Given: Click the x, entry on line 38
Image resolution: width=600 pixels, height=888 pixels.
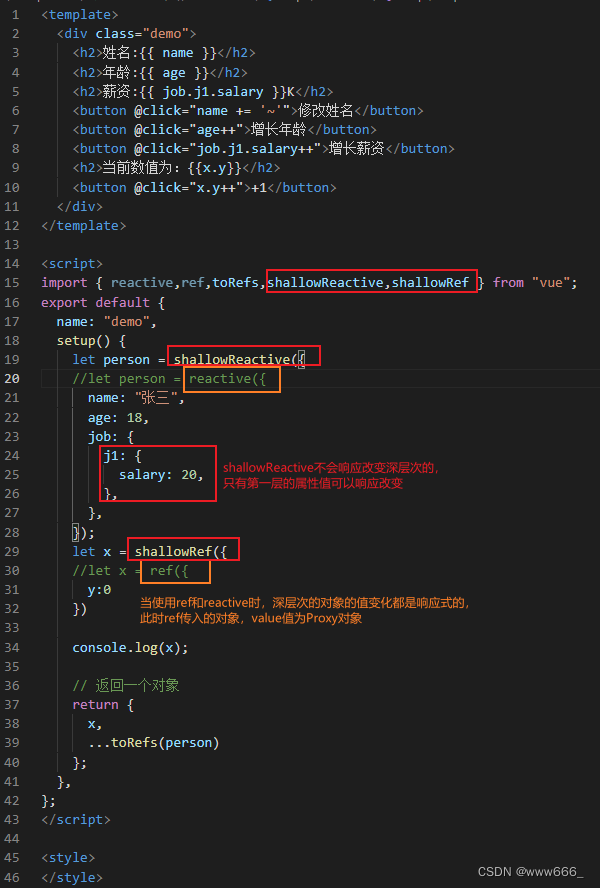Looking at the screenshot, I should [x=95, y=724].
